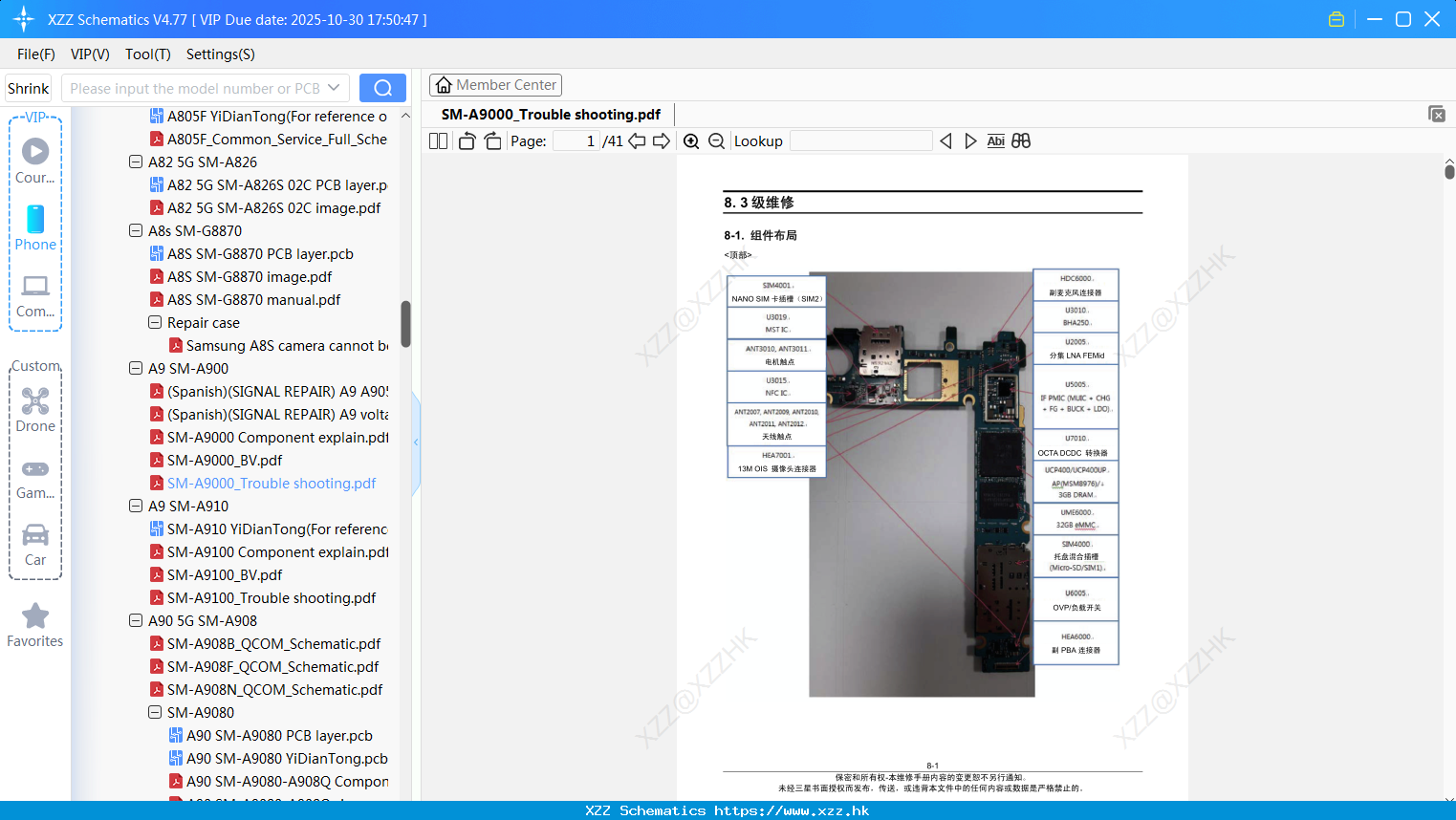
Task: Click the PDF viewer scrollbar thumb
Action: (1449, 171)
